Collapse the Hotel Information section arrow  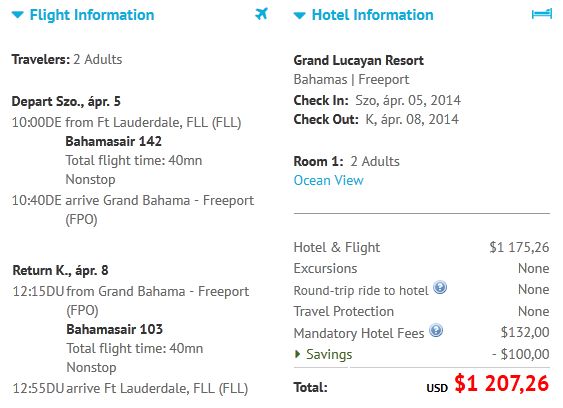tap(299, 15)
